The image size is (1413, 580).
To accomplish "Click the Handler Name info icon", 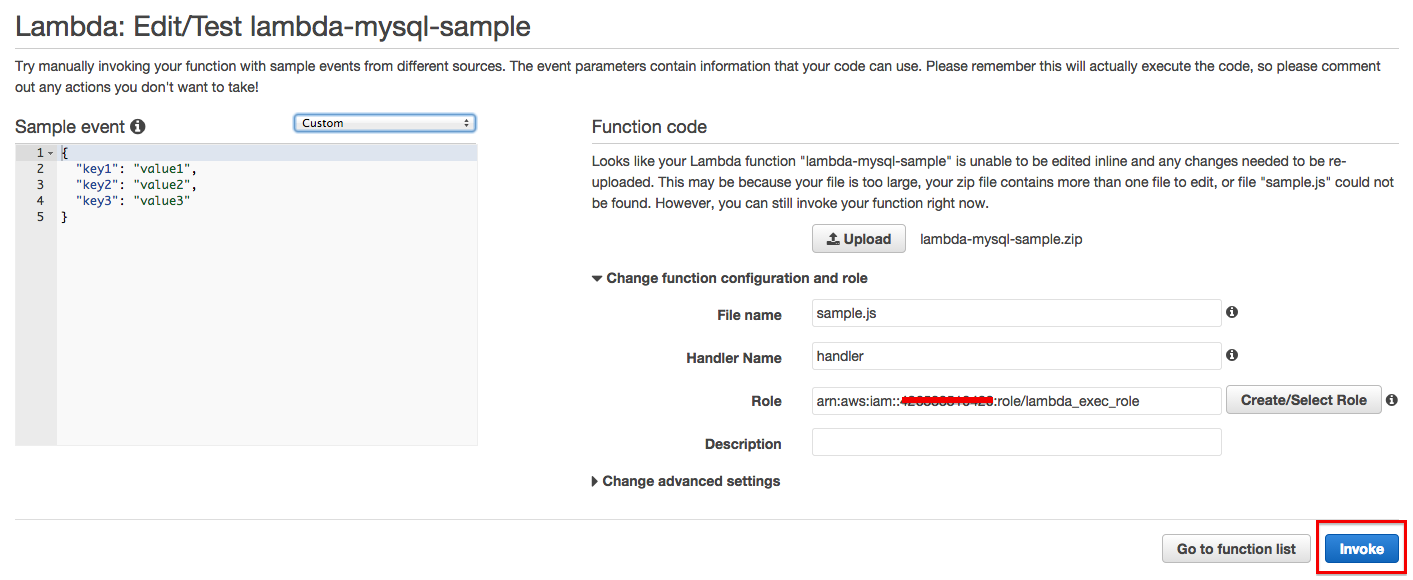I will click(1231, 355).
